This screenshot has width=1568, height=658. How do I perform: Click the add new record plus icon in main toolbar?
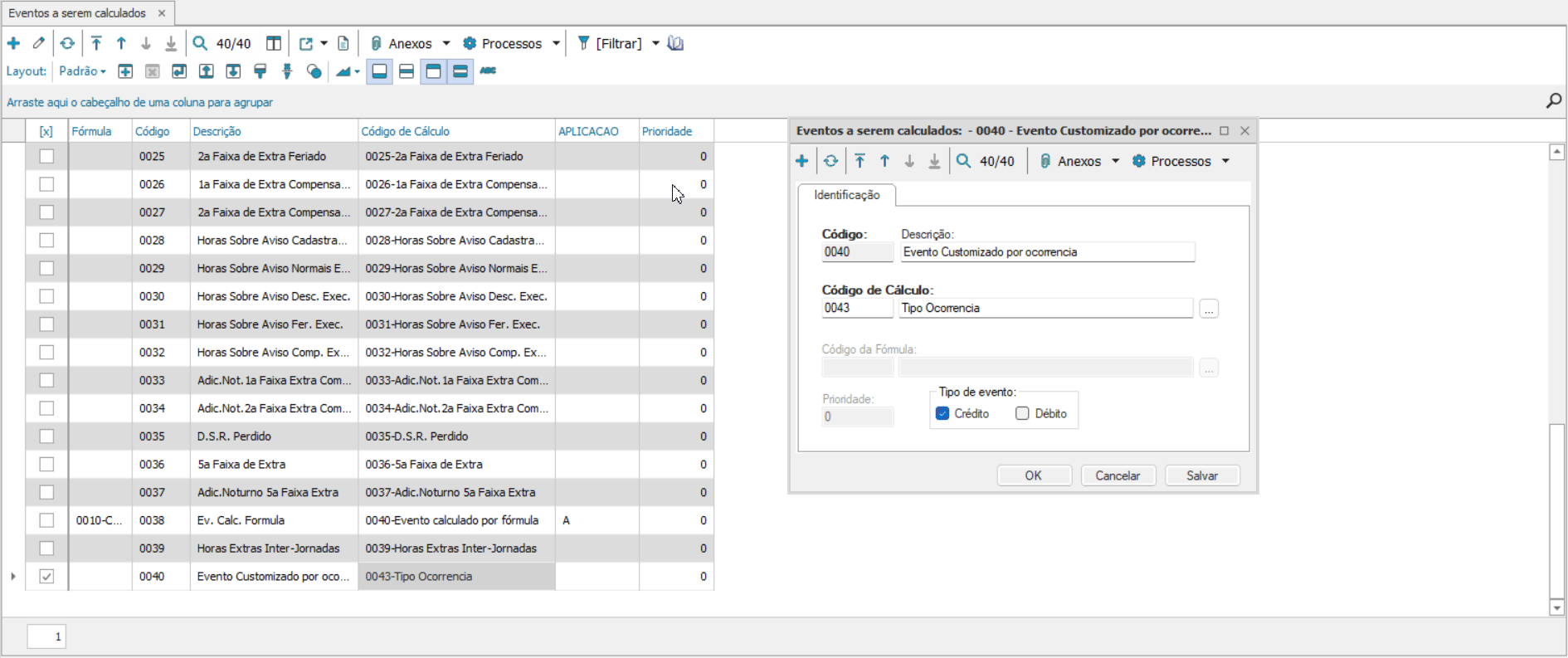click(x=13, y=43)
